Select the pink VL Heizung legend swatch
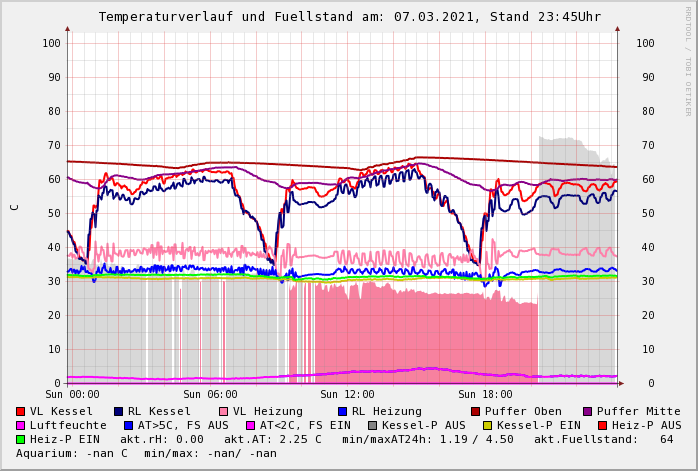 [224, 411]
